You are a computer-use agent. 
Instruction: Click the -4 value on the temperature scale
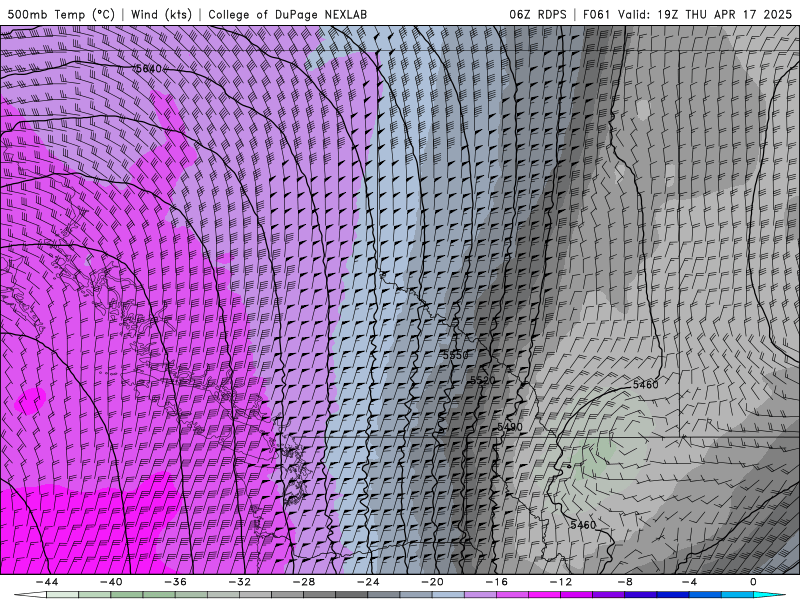point(690,582)
